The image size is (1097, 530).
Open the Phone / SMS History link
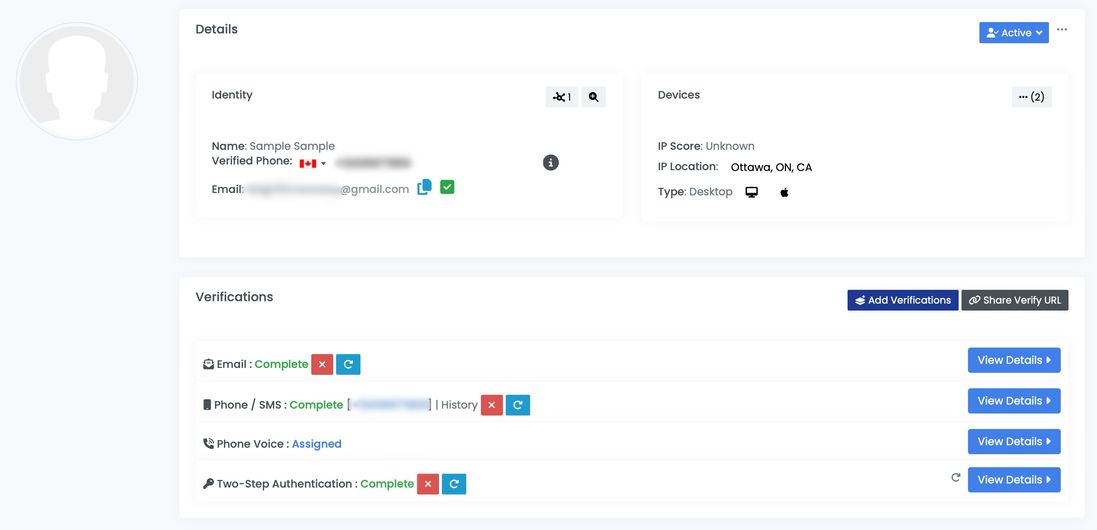pos(459,405)
